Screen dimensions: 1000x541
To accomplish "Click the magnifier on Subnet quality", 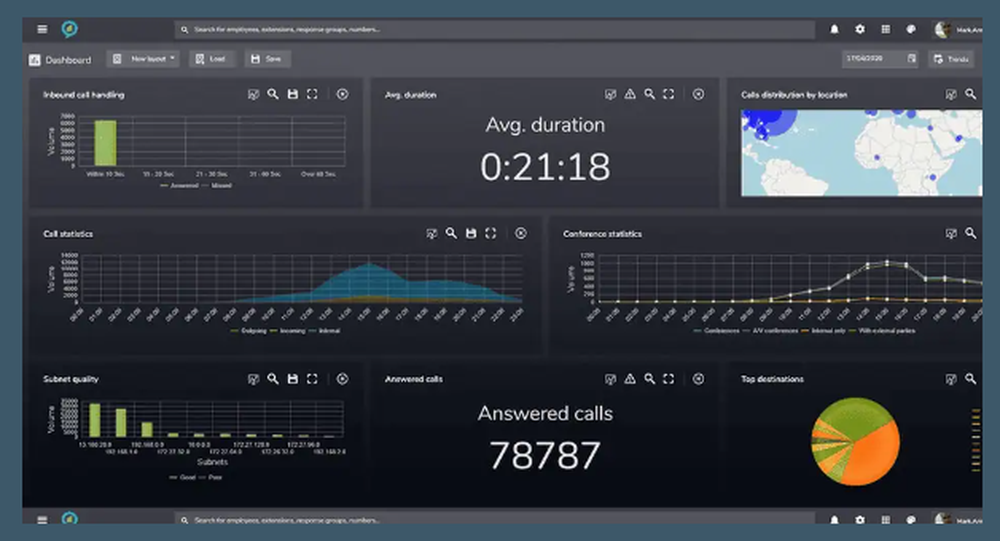I will point(273,378).
